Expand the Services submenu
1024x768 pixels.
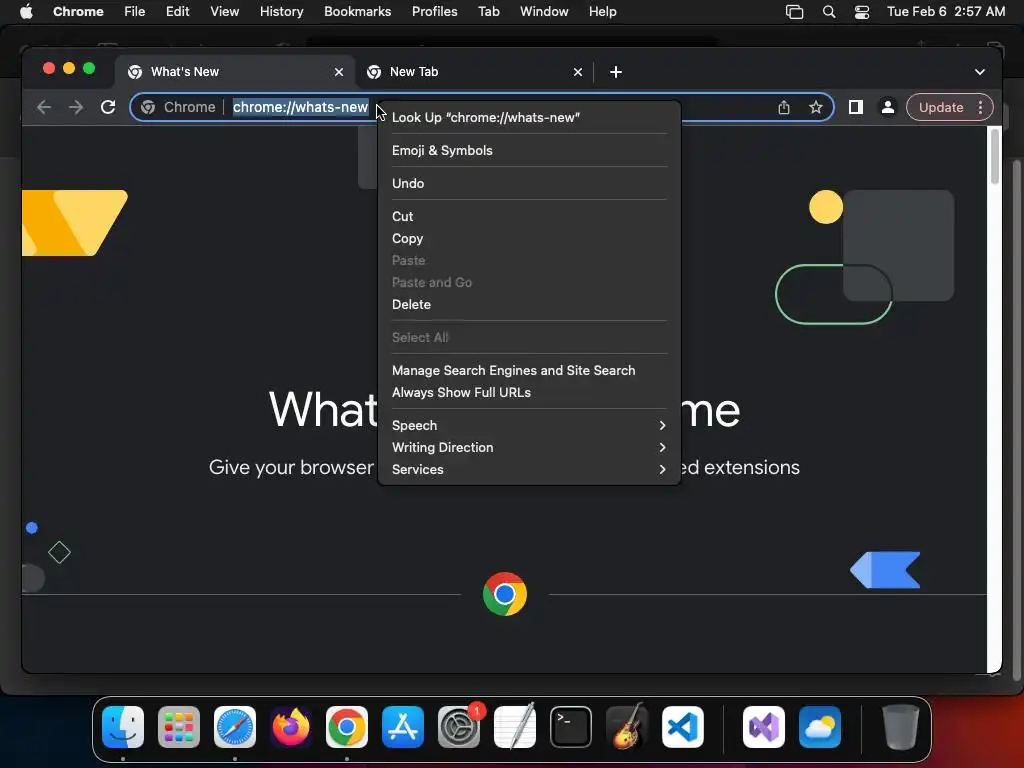(529, 470)
